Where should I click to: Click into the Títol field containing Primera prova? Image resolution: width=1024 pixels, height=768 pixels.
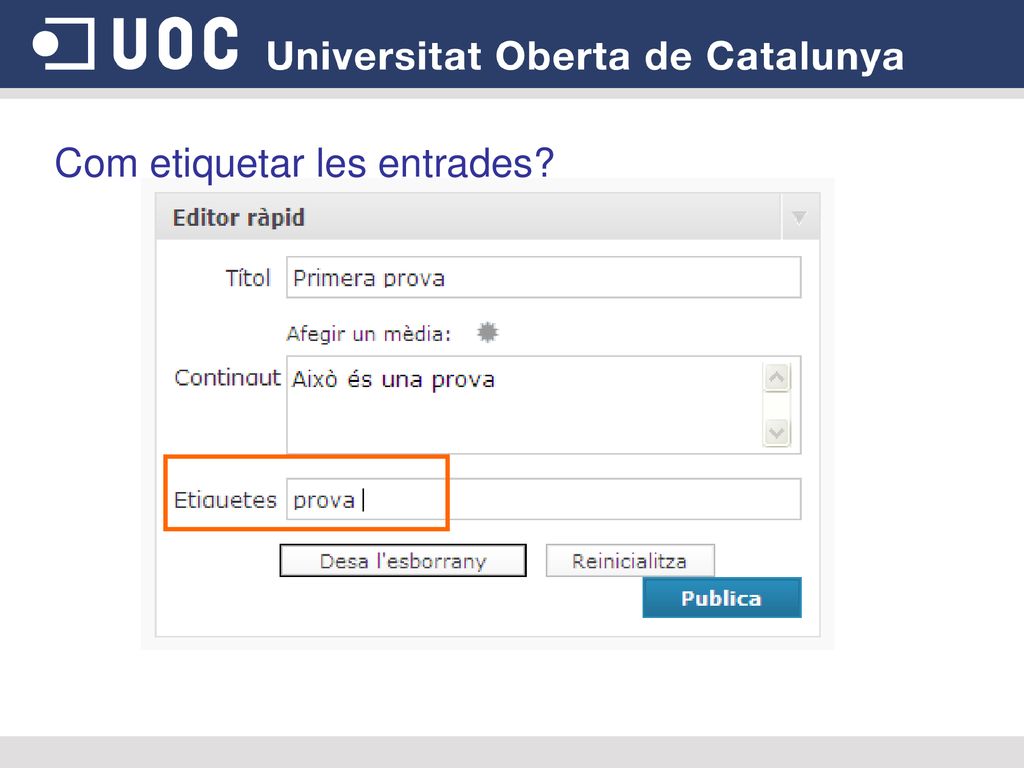coord(543,278)
